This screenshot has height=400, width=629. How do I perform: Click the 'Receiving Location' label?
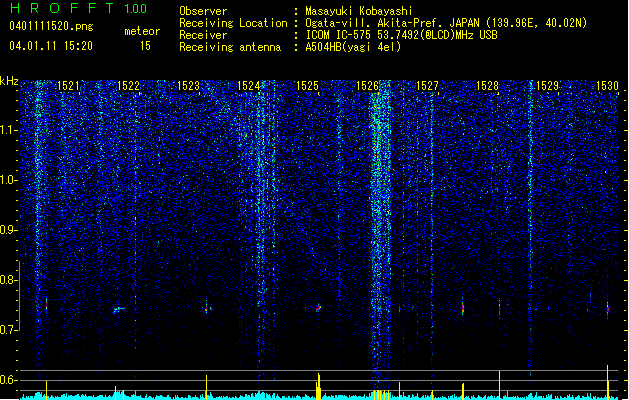(x=233, y=23)
